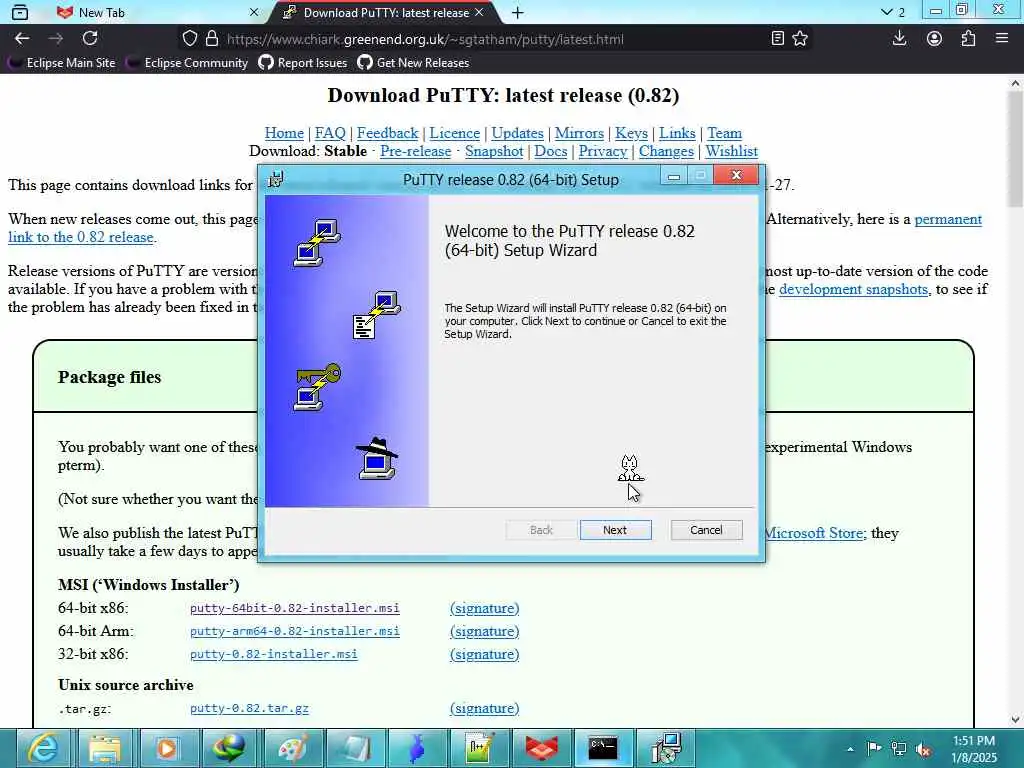This screenshot has width=1024, height=768.
Task: Click the page vertical scrollbar thumb
Action: (x=1015, y=150)
